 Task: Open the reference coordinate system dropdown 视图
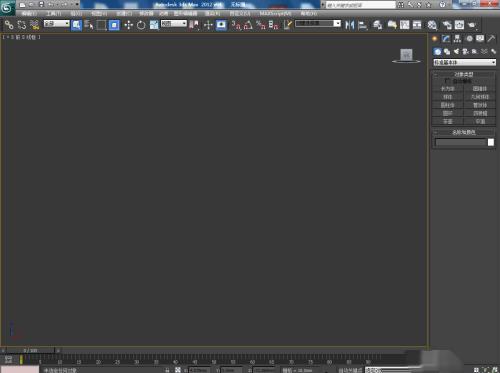click(x=174, y=24)
